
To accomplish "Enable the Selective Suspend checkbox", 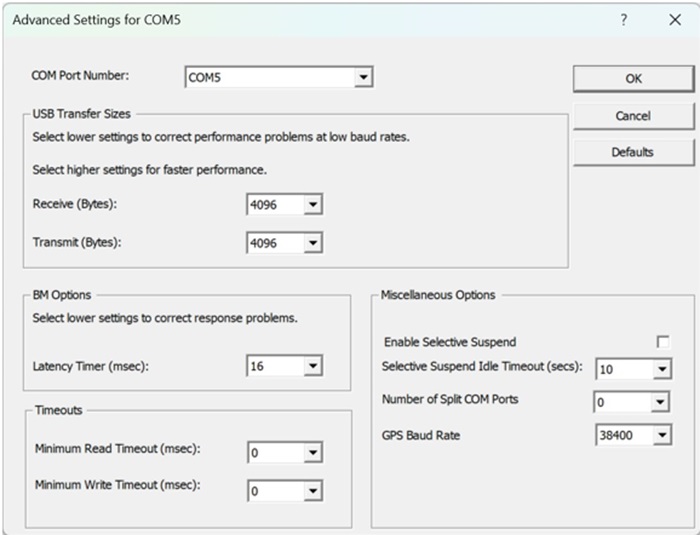I will (x=662, y=342).
